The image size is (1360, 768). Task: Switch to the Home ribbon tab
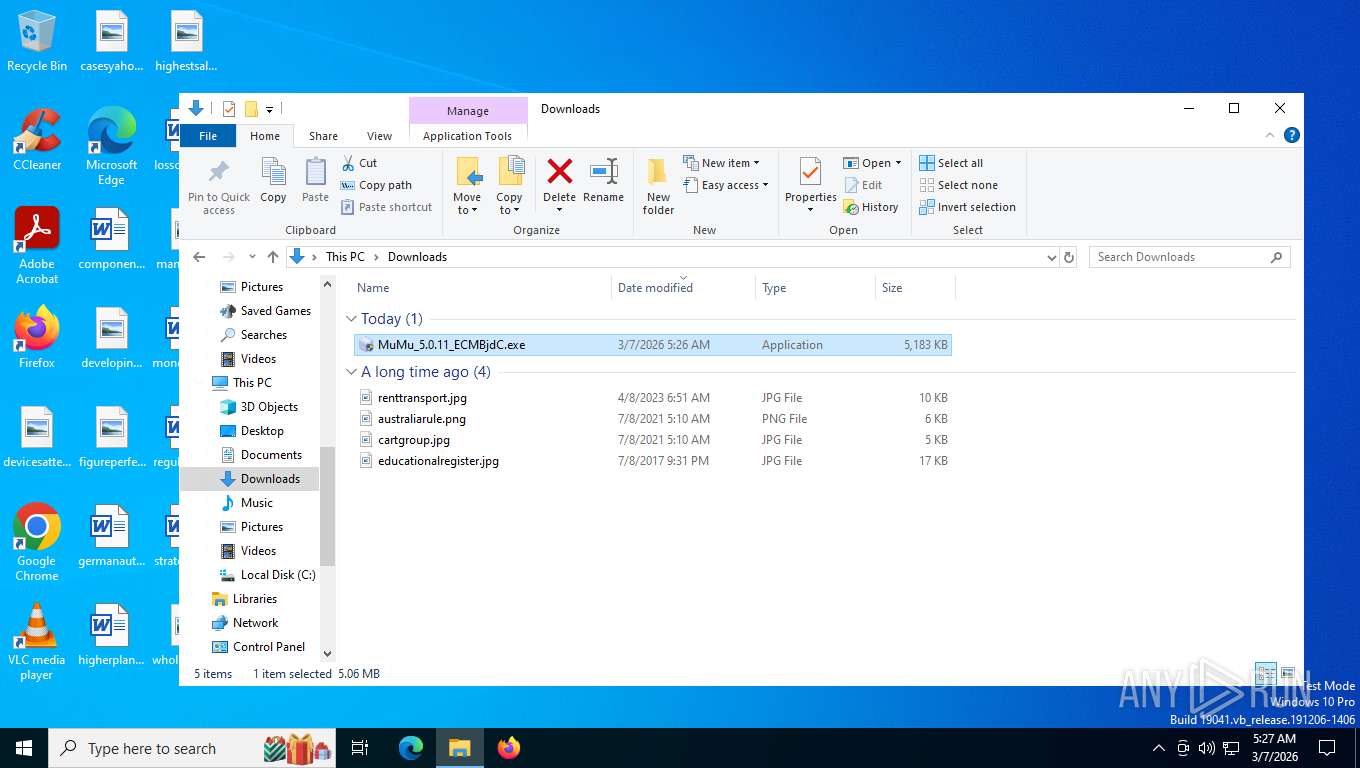pos(265,136)
